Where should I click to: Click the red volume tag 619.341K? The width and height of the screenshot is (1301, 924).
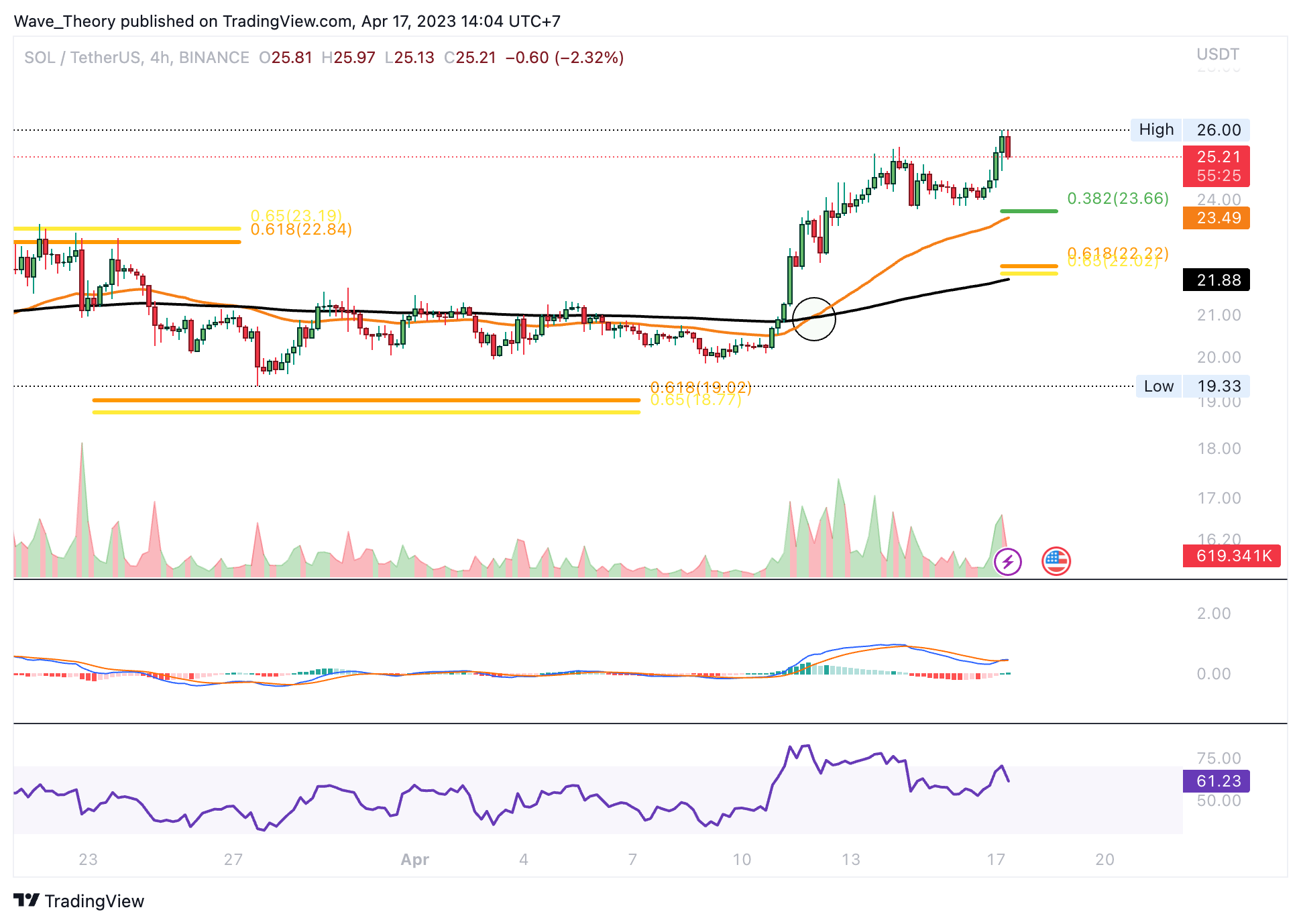1233,556
